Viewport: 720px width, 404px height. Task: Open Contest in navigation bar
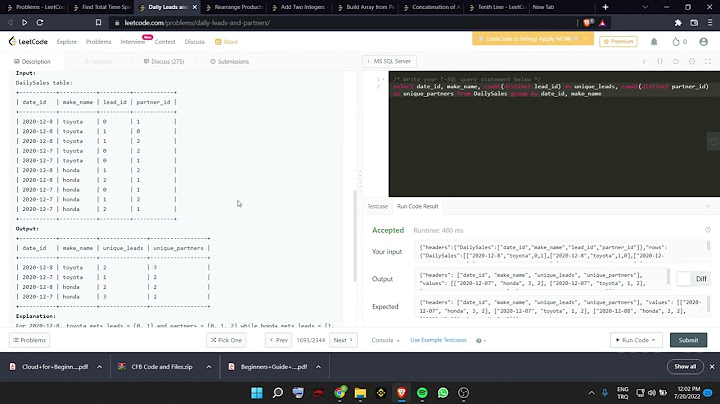(x=165, y=42)
